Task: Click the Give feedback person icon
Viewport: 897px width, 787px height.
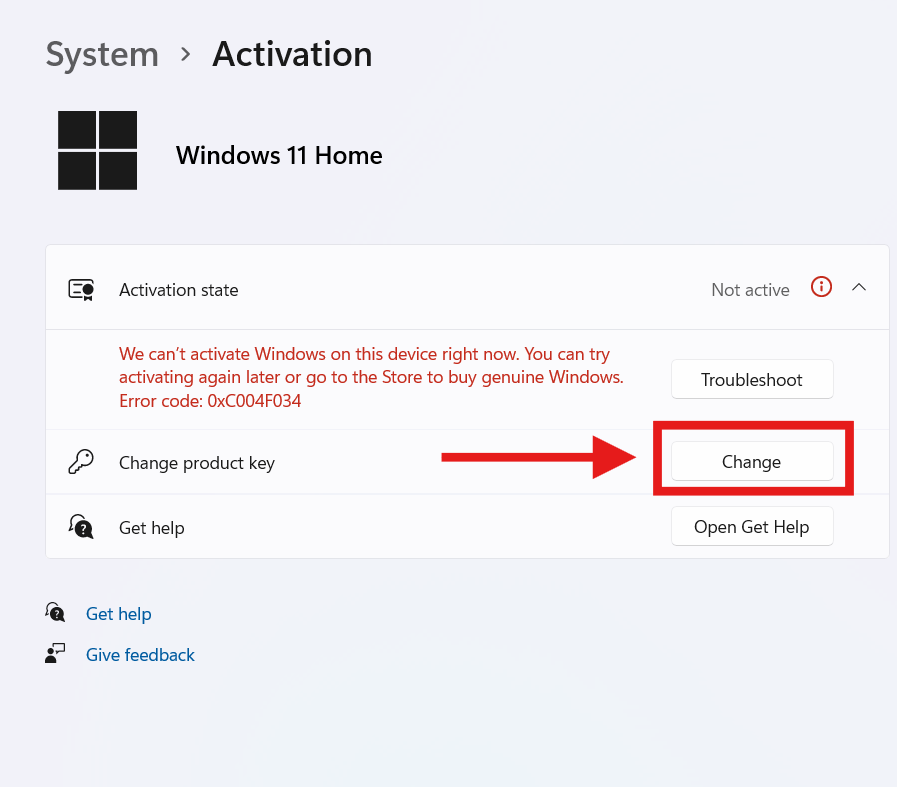Action: tap(55, 653)
